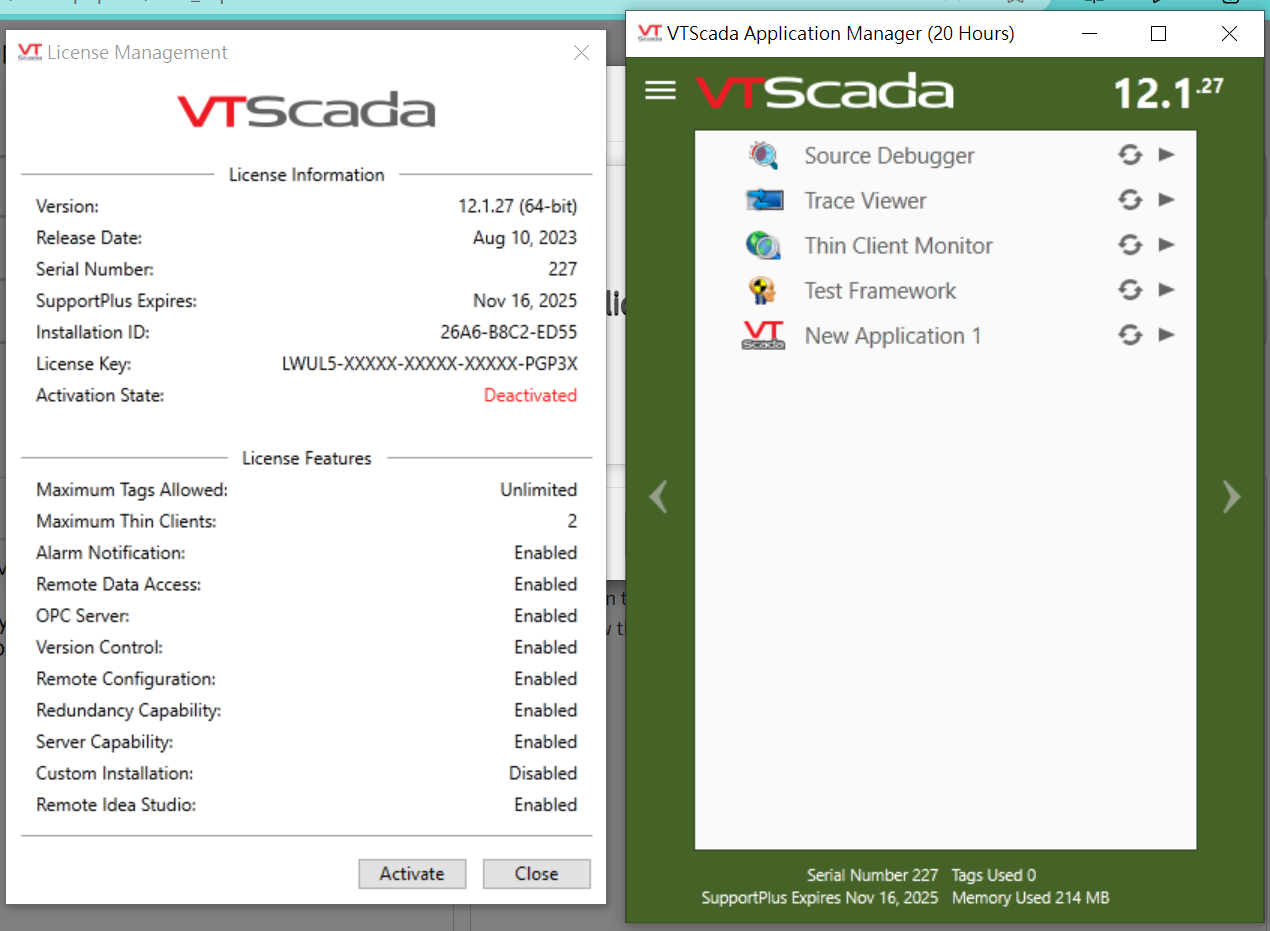Click the Source Debugger icon
Screen dimensions: 1270x931
coord(763,155)
